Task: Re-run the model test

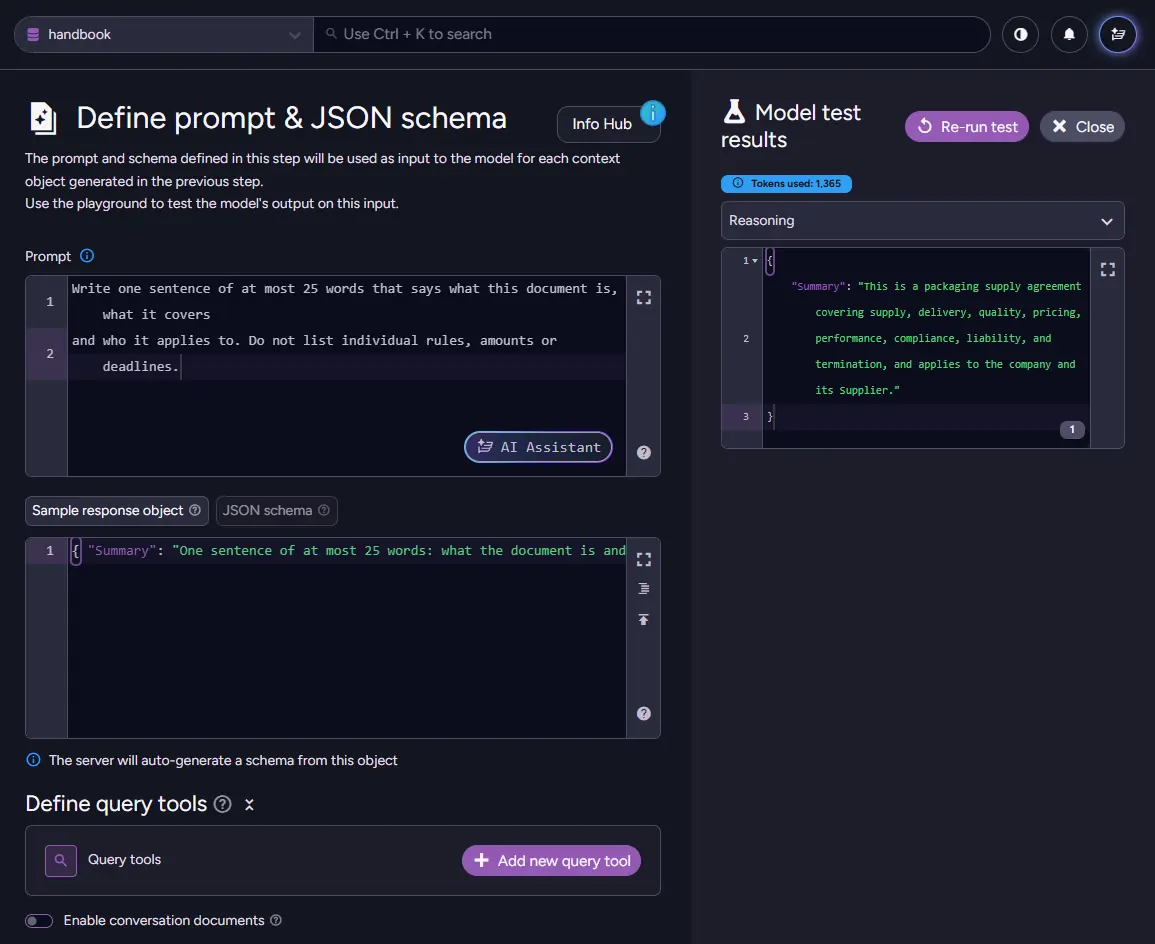Action: (966, 127)
